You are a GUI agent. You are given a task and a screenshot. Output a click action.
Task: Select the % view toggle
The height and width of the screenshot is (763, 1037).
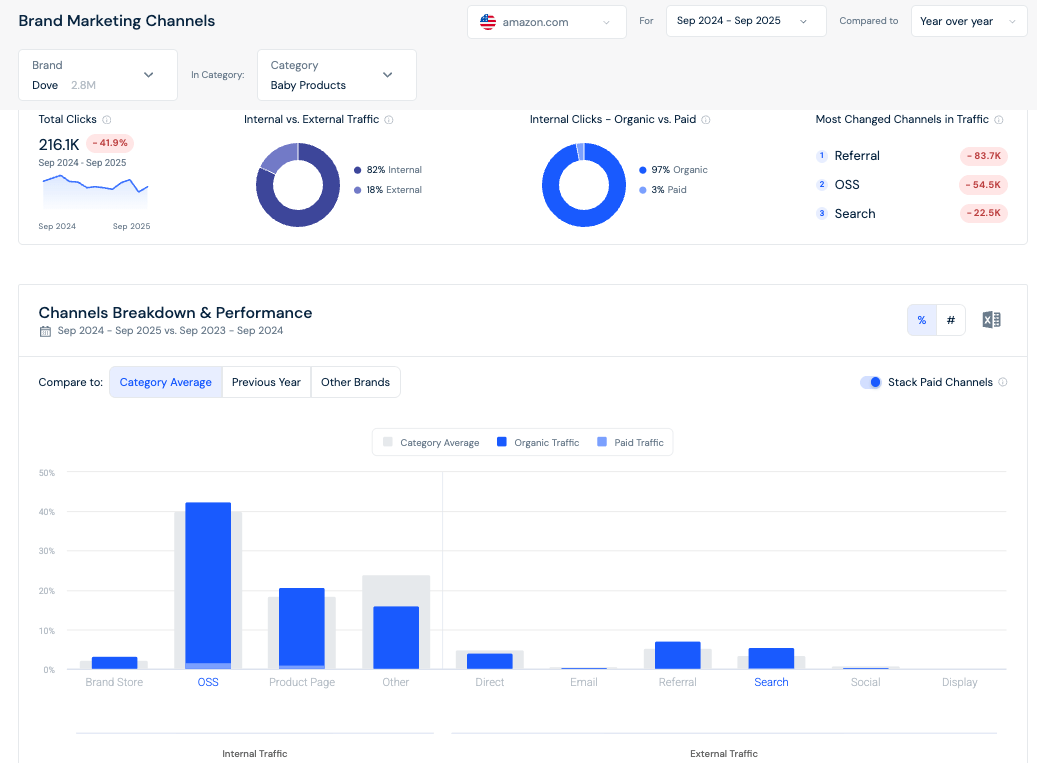pyautogui.click(x=921, y=319)
